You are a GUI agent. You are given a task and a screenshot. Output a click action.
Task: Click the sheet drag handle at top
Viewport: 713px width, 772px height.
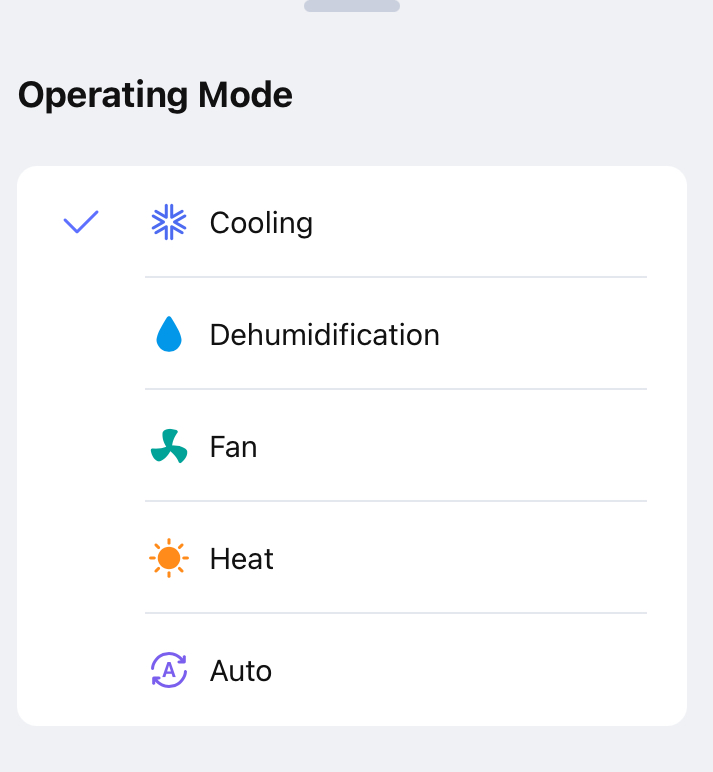tap(352, 6)
